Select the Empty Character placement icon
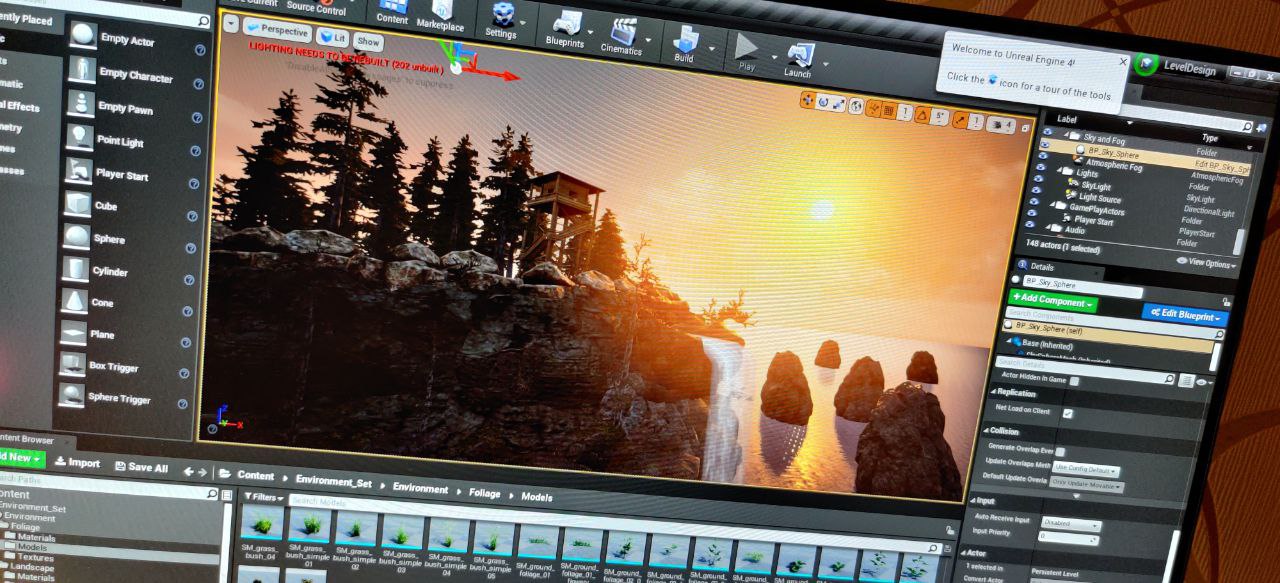This screenshot has width=1280, height=583. pos(82,70)
